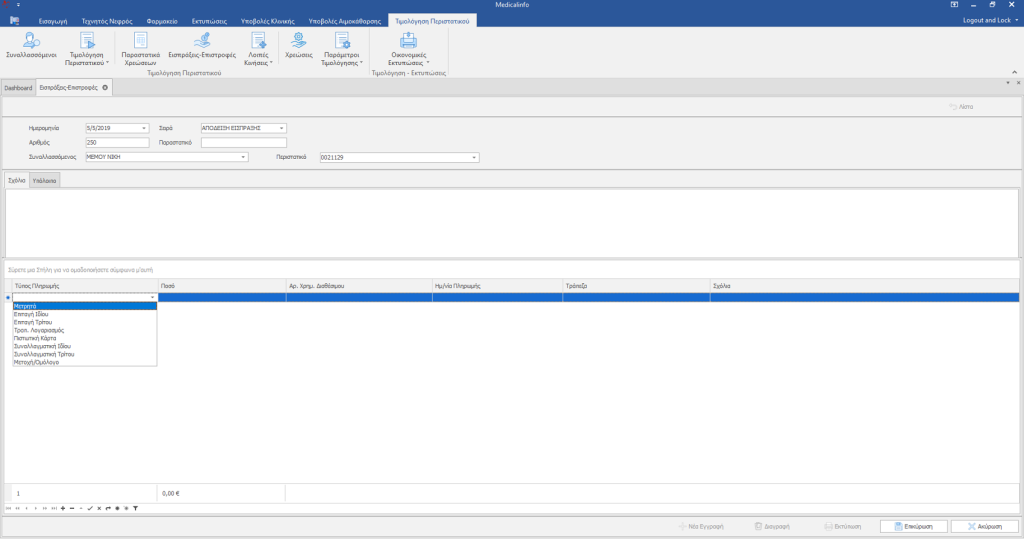Switch to the Φαρμακείο ribbon tab

pyautogui.click(x=162, y=20)
